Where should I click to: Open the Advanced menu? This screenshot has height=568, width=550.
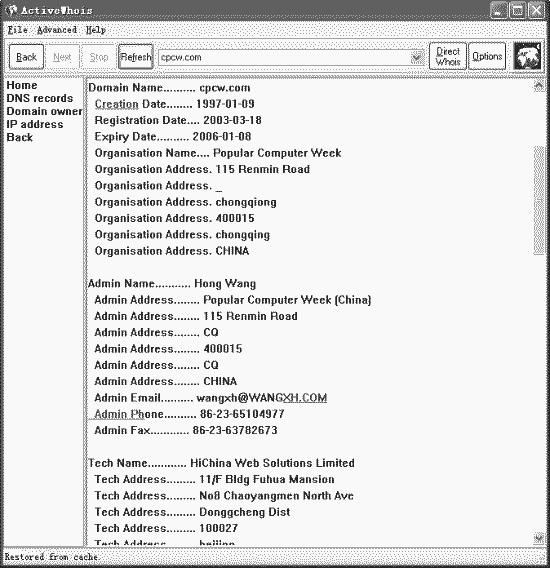click(57, 30)
